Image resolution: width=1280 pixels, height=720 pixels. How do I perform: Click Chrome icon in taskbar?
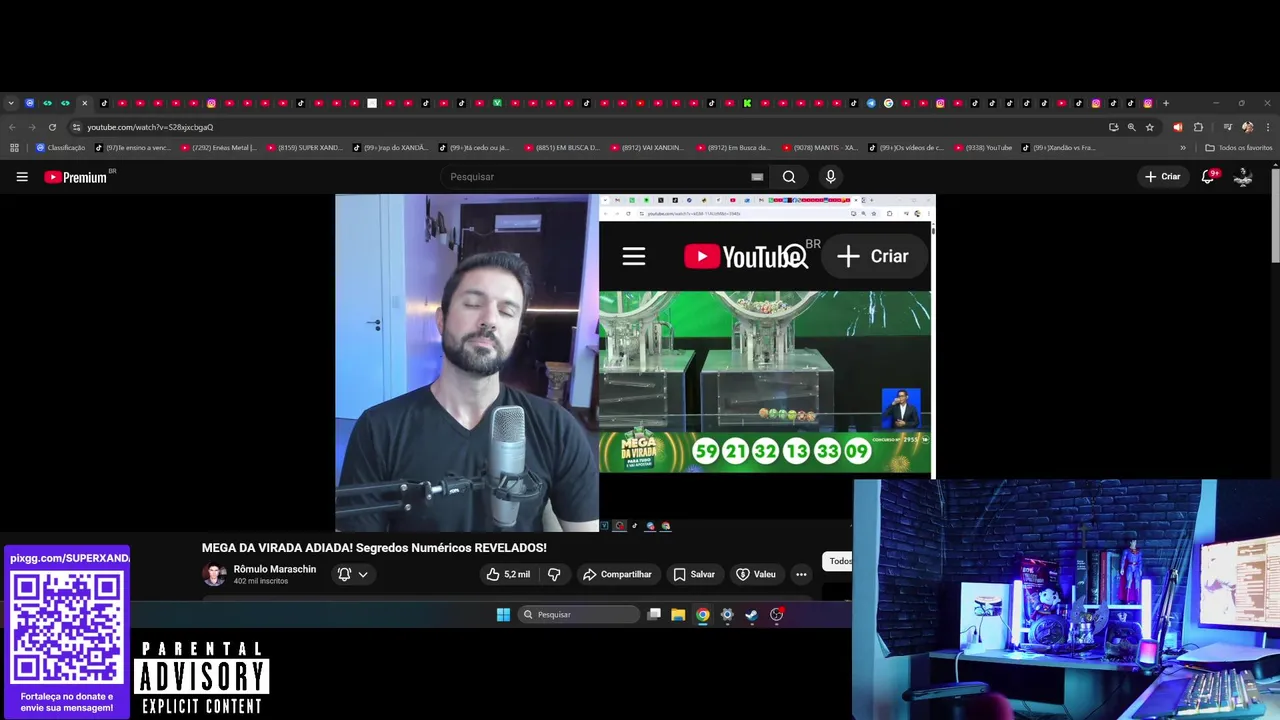click(703, 615)
